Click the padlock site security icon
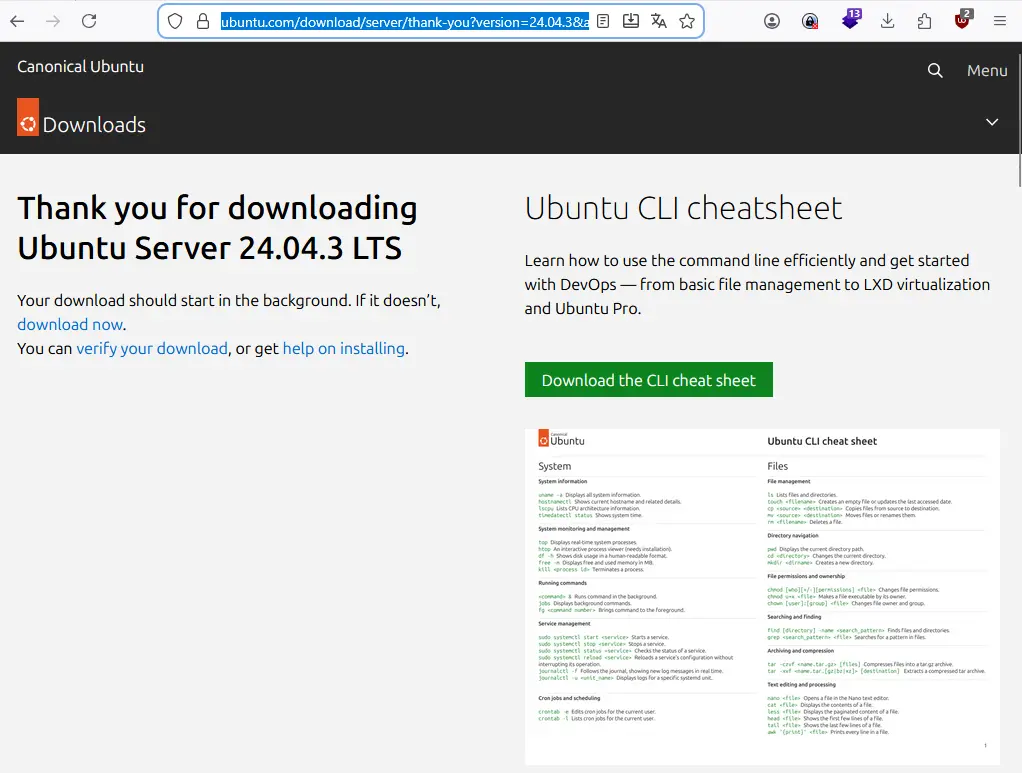 [x=202, y=21]
